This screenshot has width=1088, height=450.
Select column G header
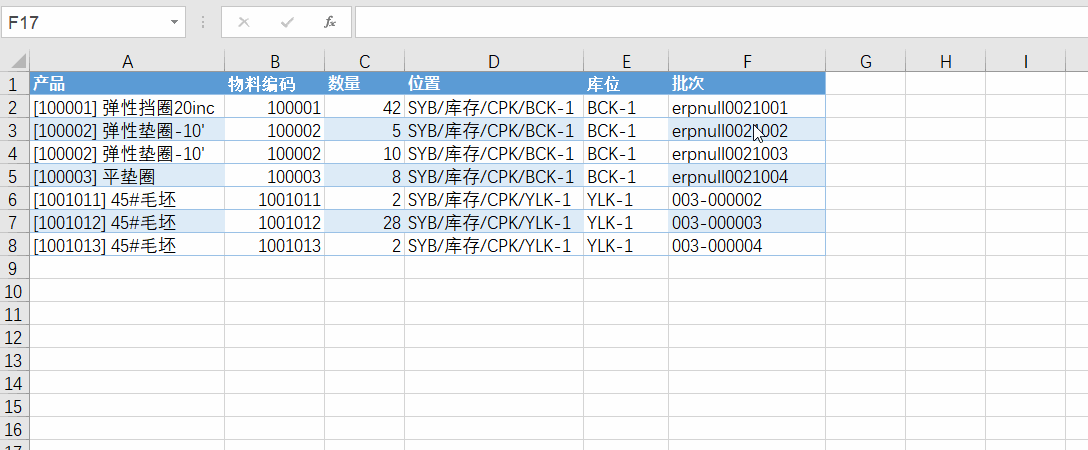865,62
